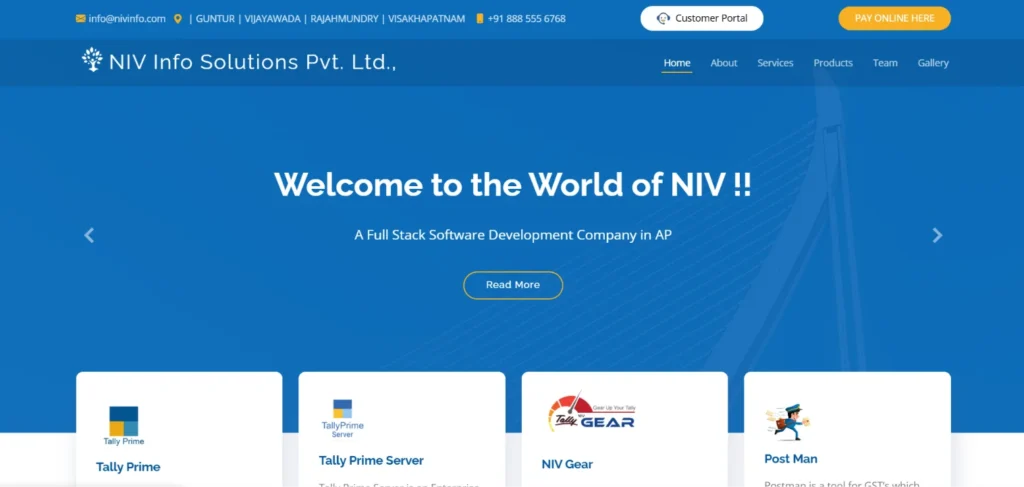Click the Tally Prime logo image
Viewport: 1024px width, 487px height.
pyautogui.click(x=123, y=426)
